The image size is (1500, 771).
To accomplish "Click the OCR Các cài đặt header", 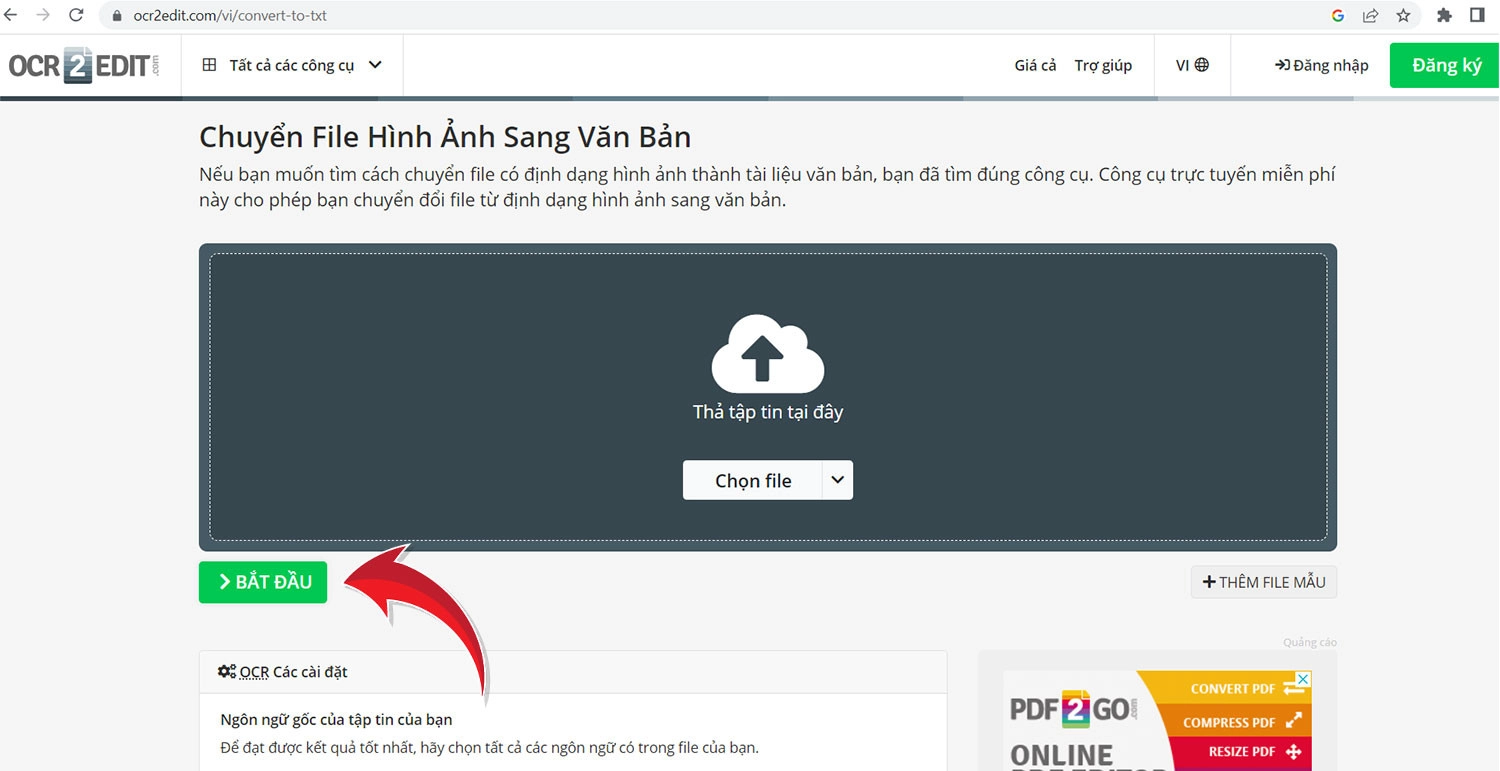I will coord(573,672).
